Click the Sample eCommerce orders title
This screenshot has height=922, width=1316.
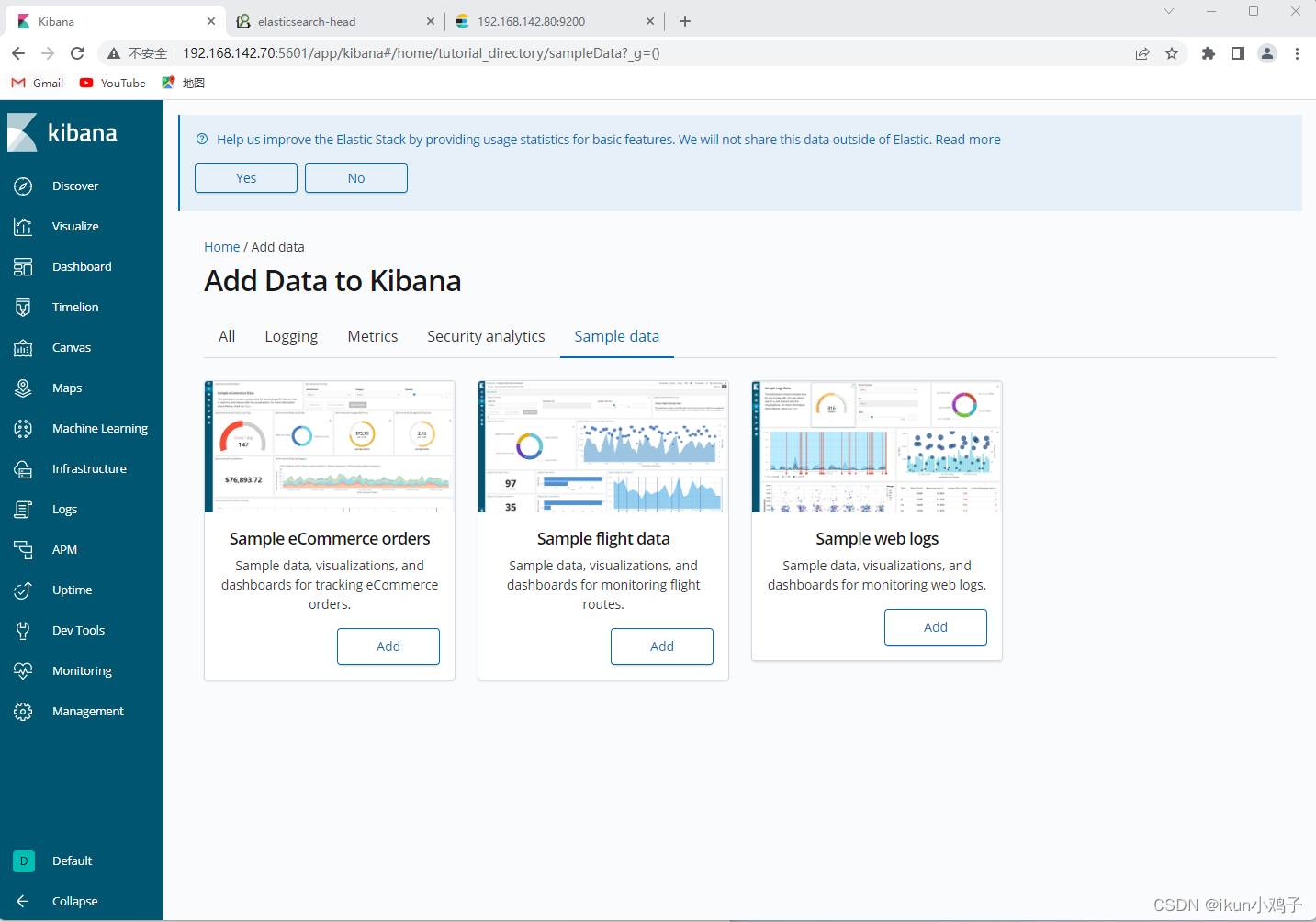tap(330, 539)
